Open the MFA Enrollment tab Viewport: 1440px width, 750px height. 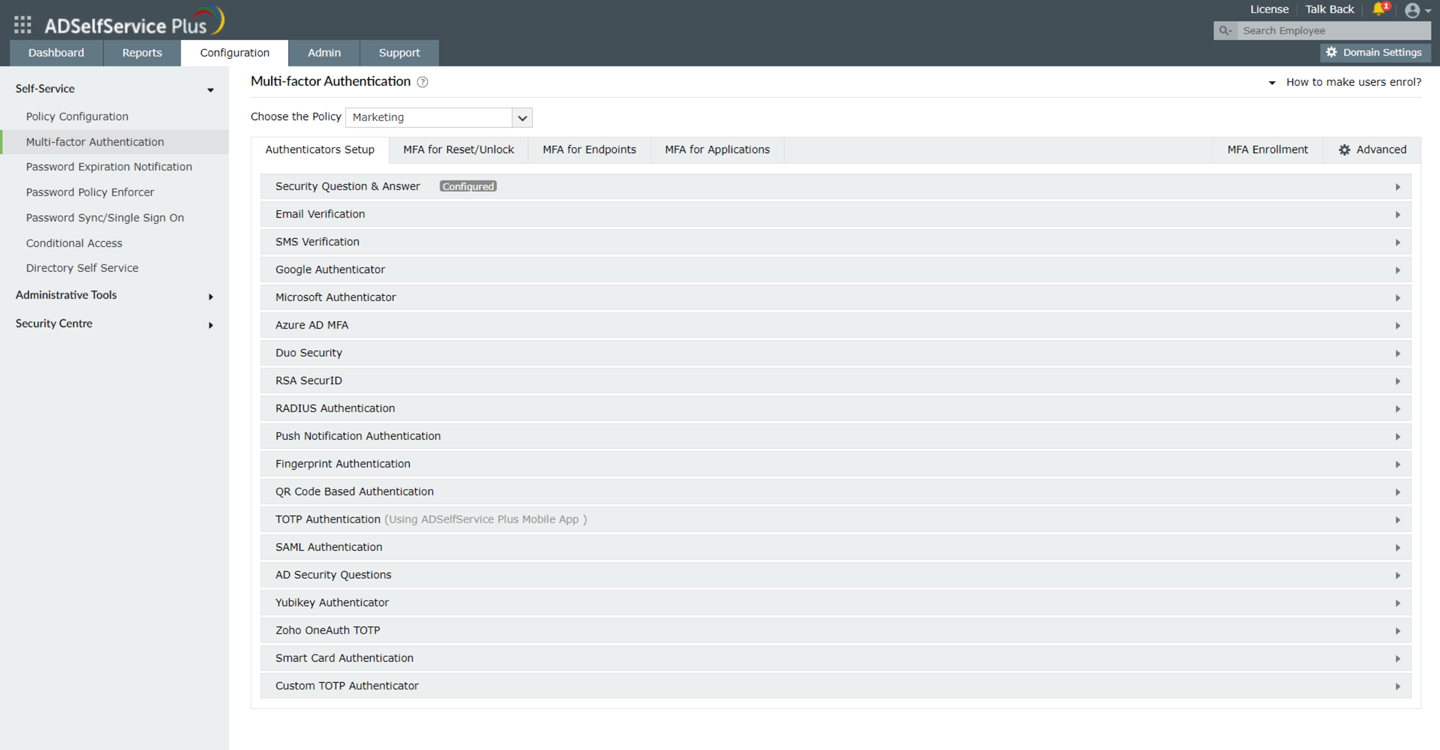pos(1267,150)
